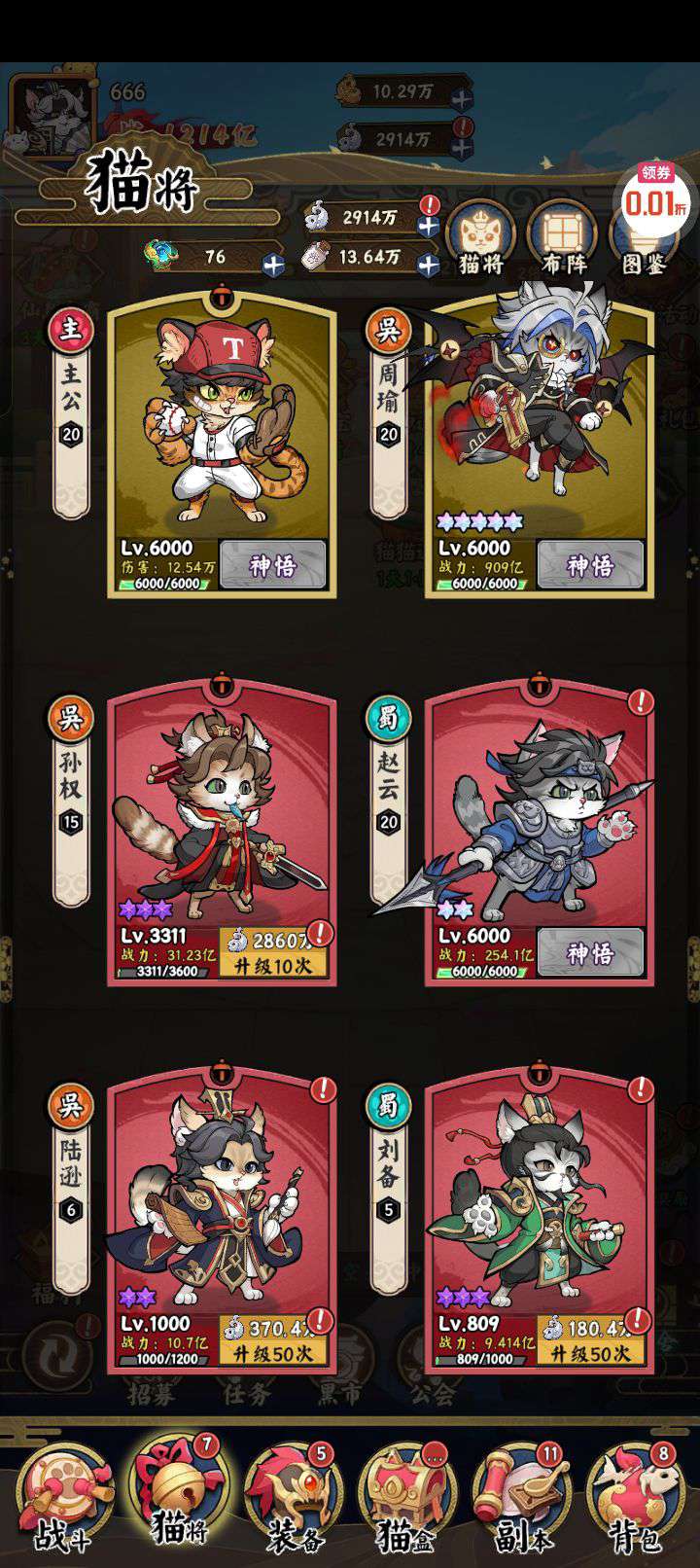Screen dimensions: 700x1568
Task: Click 神悟 button on 周瑜 card
Action: [x=590, y=564]
